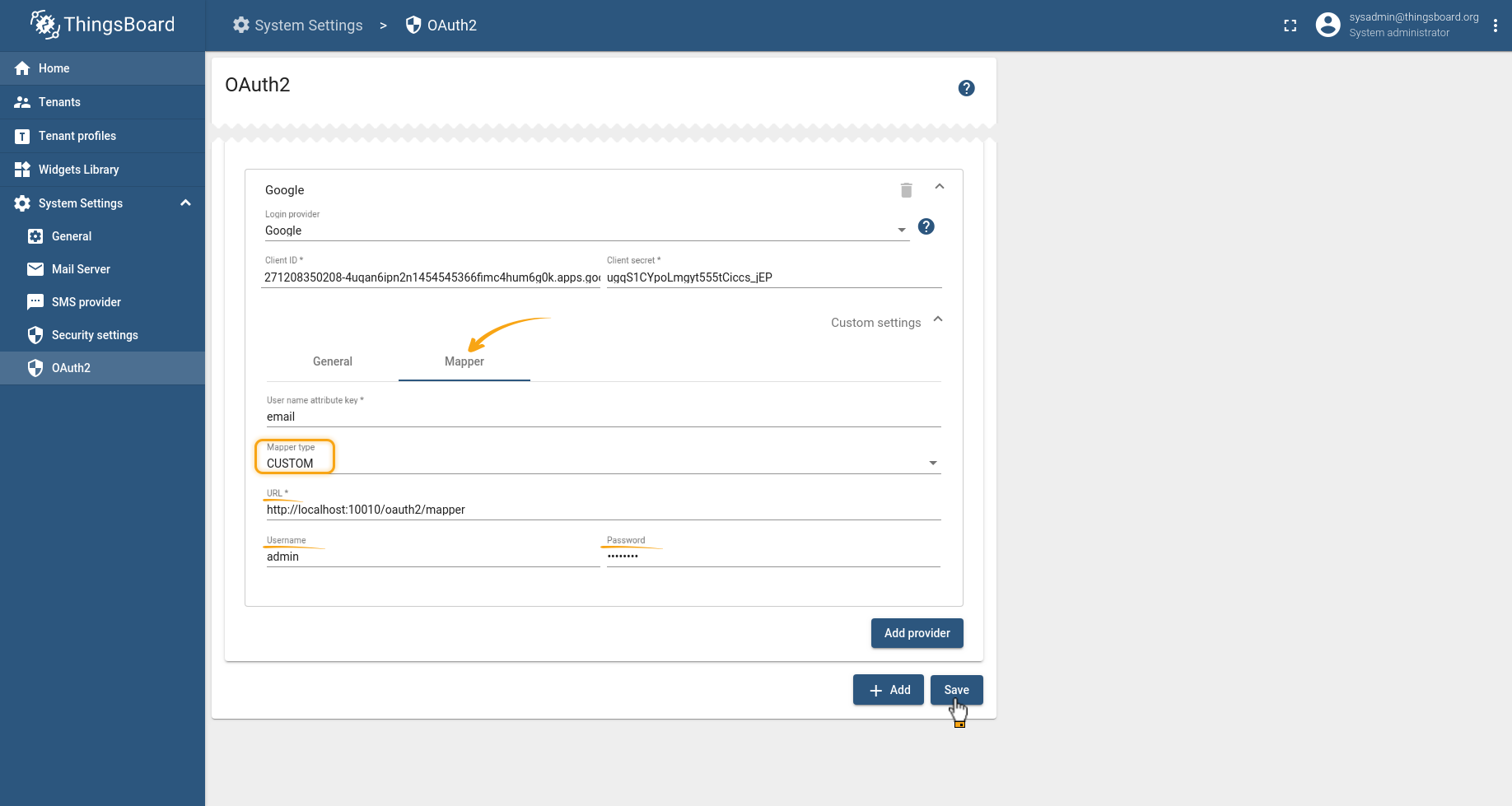Open the Login provider help icon
Screen dimensions: 1512x806
click(926, 226)
